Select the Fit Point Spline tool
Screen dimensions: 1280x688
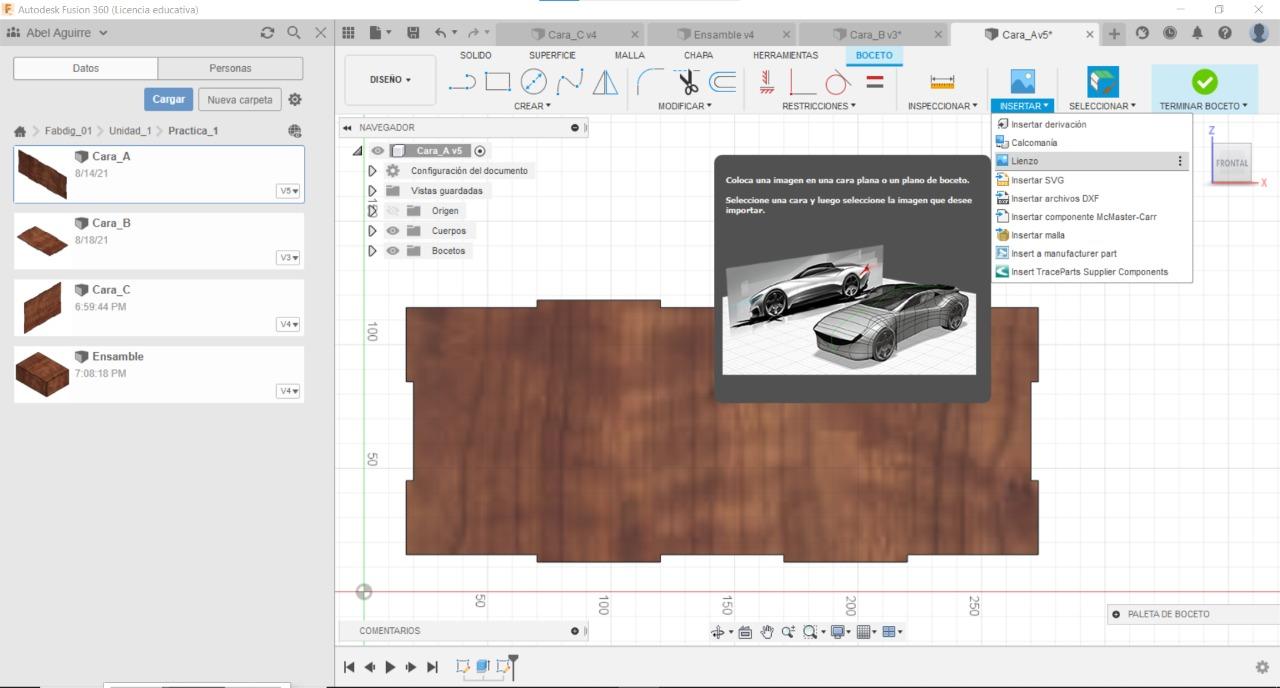(x=570, y=82)
